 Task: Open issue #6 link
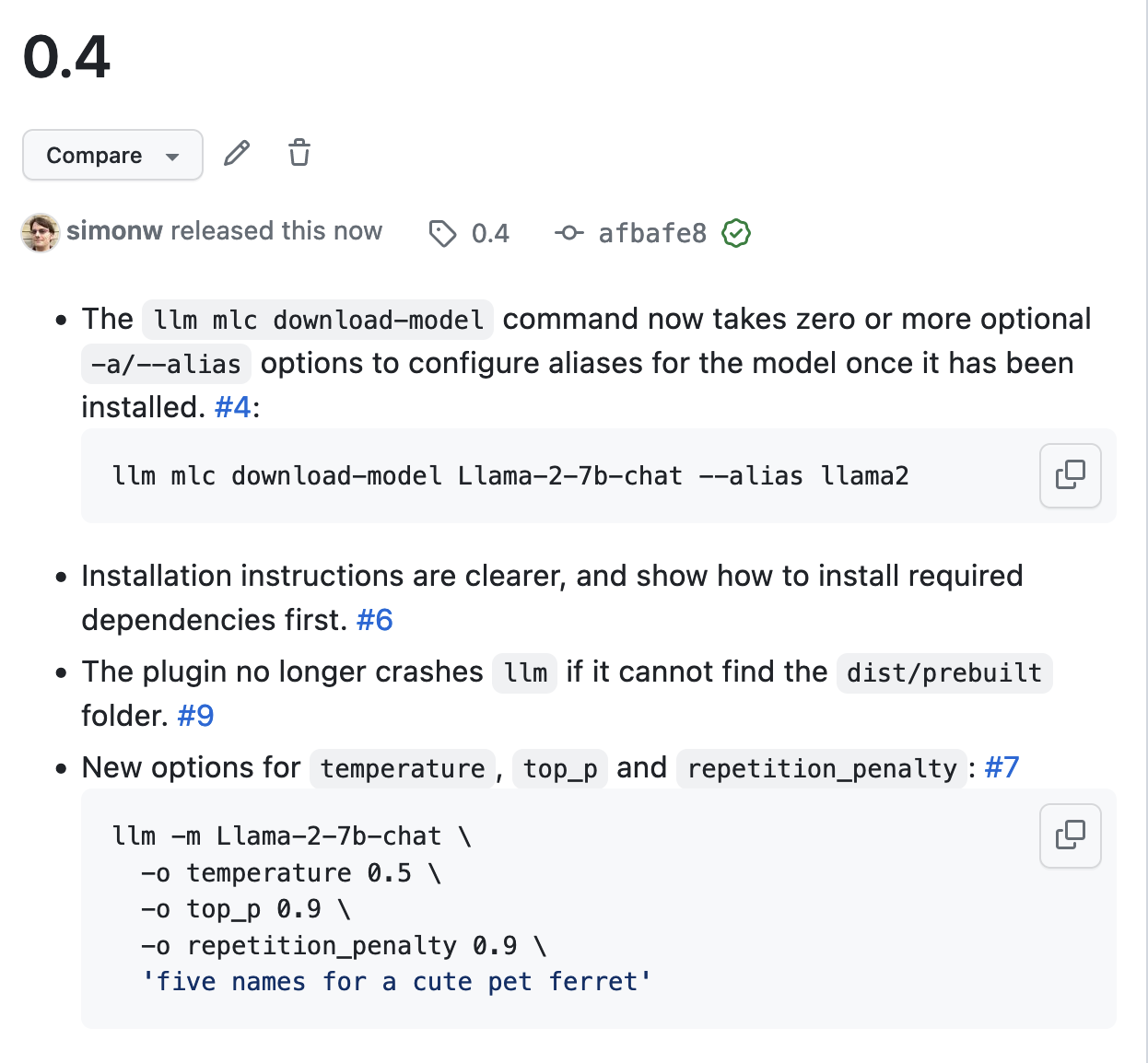pos(375,620)
